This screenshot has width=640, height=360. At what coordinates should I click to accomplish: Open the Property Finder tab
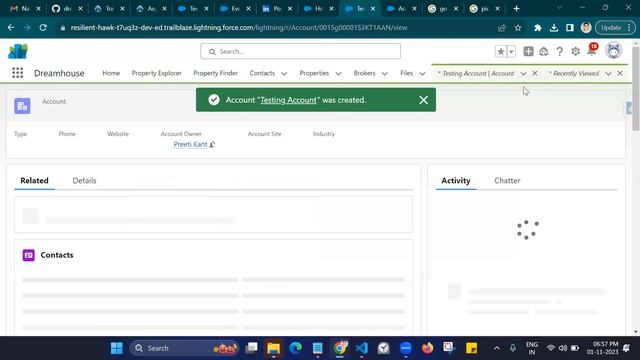coord(216,73)
